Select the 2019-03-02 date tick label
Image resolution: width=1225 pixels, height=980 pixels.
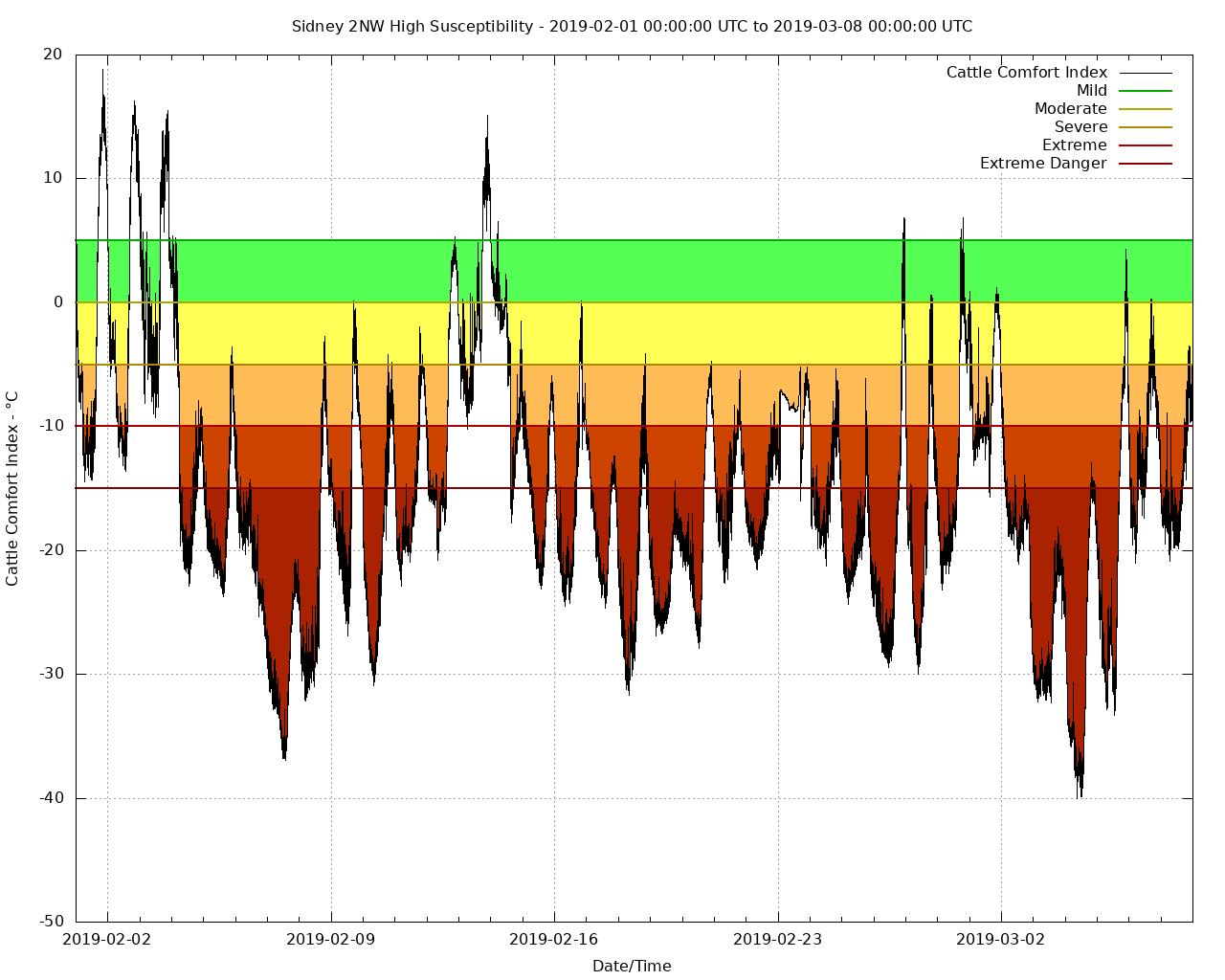1001,939
